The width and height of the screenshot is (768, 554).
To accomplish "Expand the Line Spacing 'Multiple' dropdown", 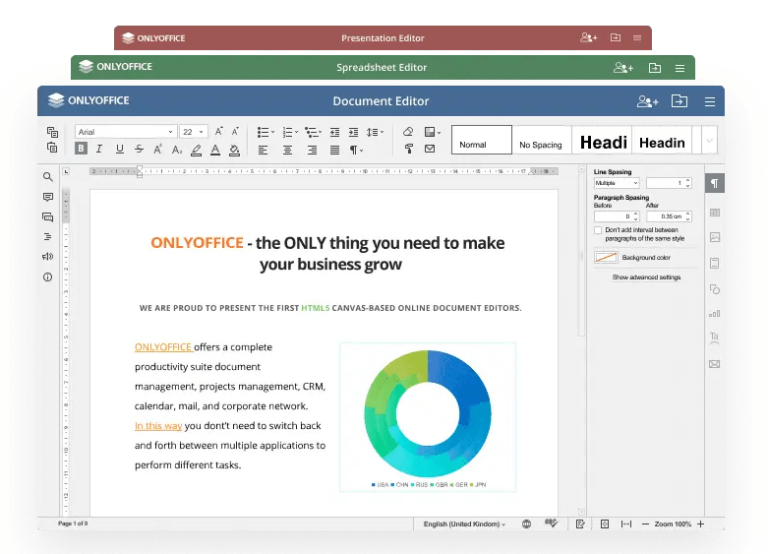I will point(616,183).
